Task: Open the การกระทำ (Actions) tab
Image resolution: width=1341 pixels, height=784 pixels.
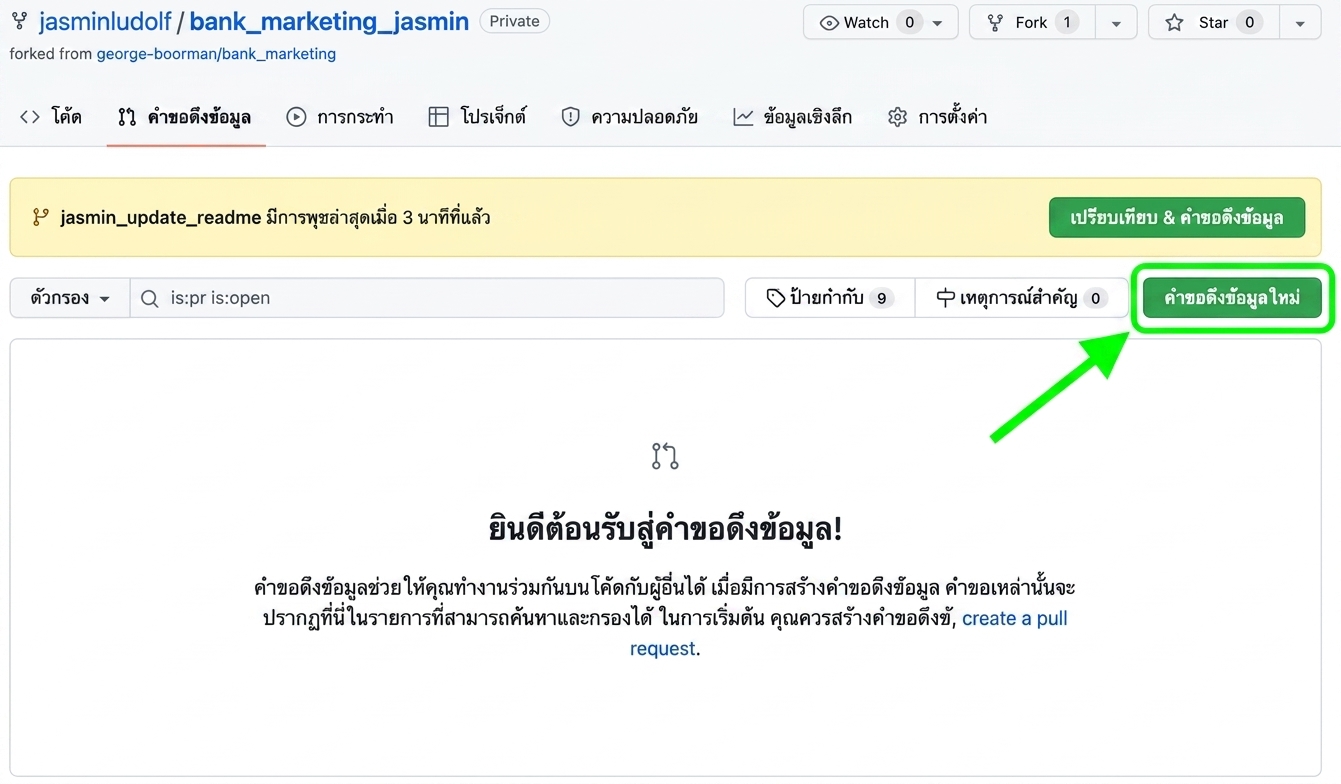Action: click(340, 117)
